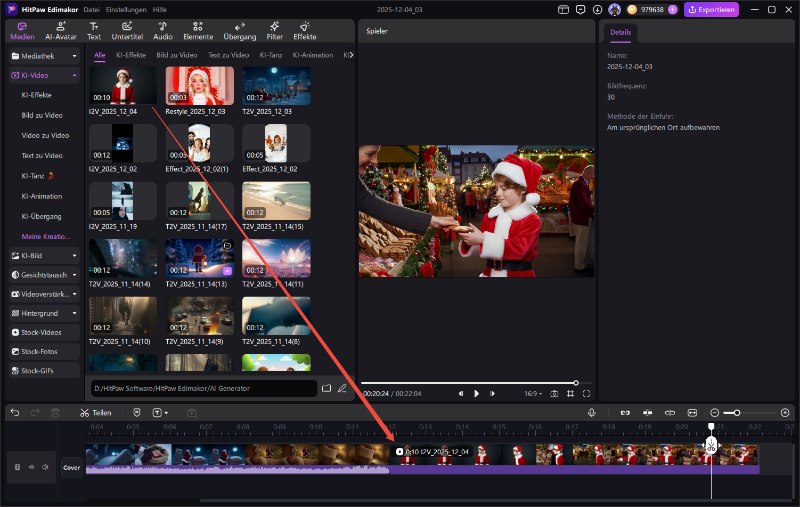The height and width of the screenshot is (507, 800).
Task: Edit the output path with pencil icon
Action: coord(342,388)
